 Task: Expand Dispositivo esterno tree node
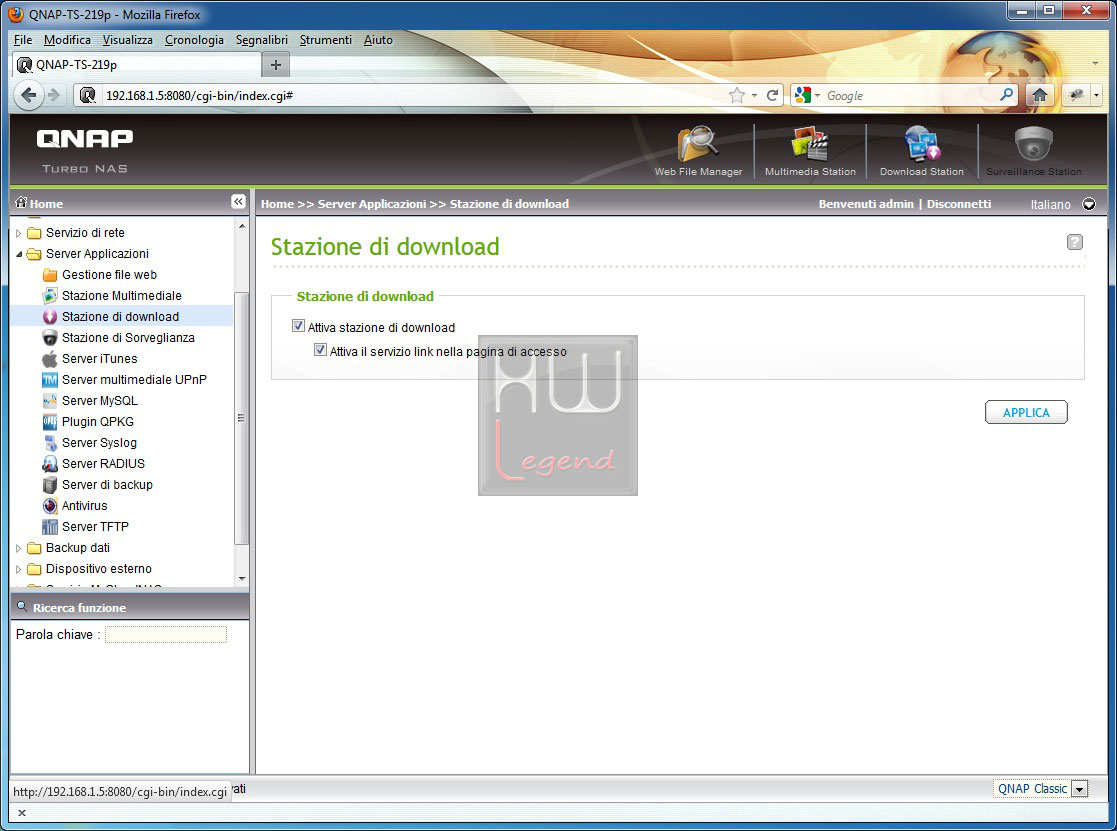pyautogui.click(x=19, y=568)
